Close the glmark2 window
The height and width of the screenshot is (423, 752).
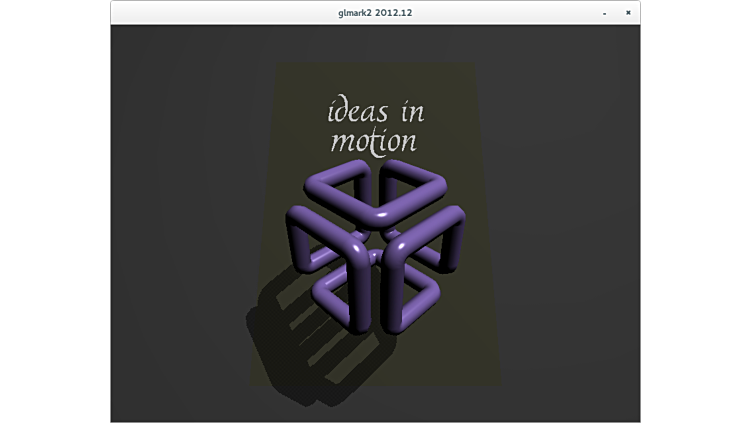(x=628, y=12)
